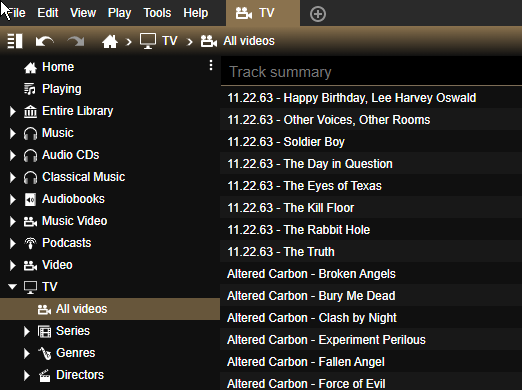The width and height of the screenshot is (522, 390).
Task: Expand the Genres node
Action: click(x=27, y=353)
